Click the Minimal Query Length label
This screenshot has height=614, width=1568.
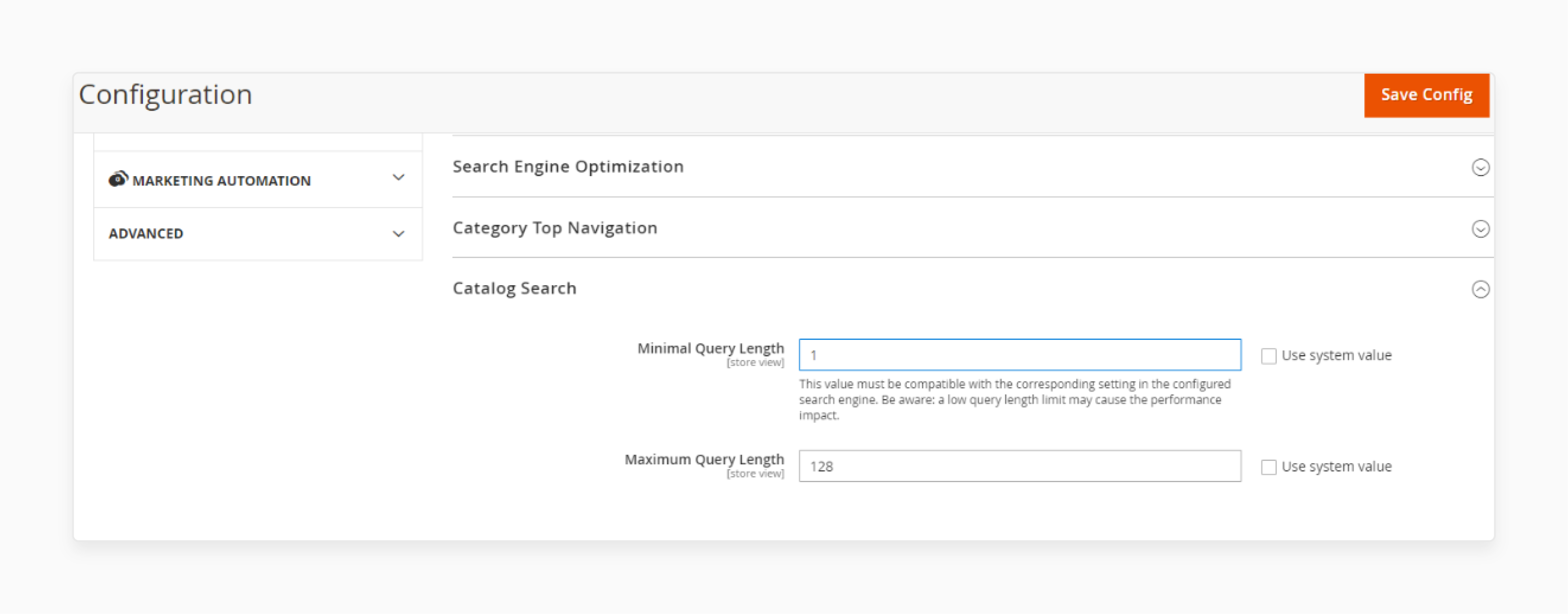tap(710, 348)
